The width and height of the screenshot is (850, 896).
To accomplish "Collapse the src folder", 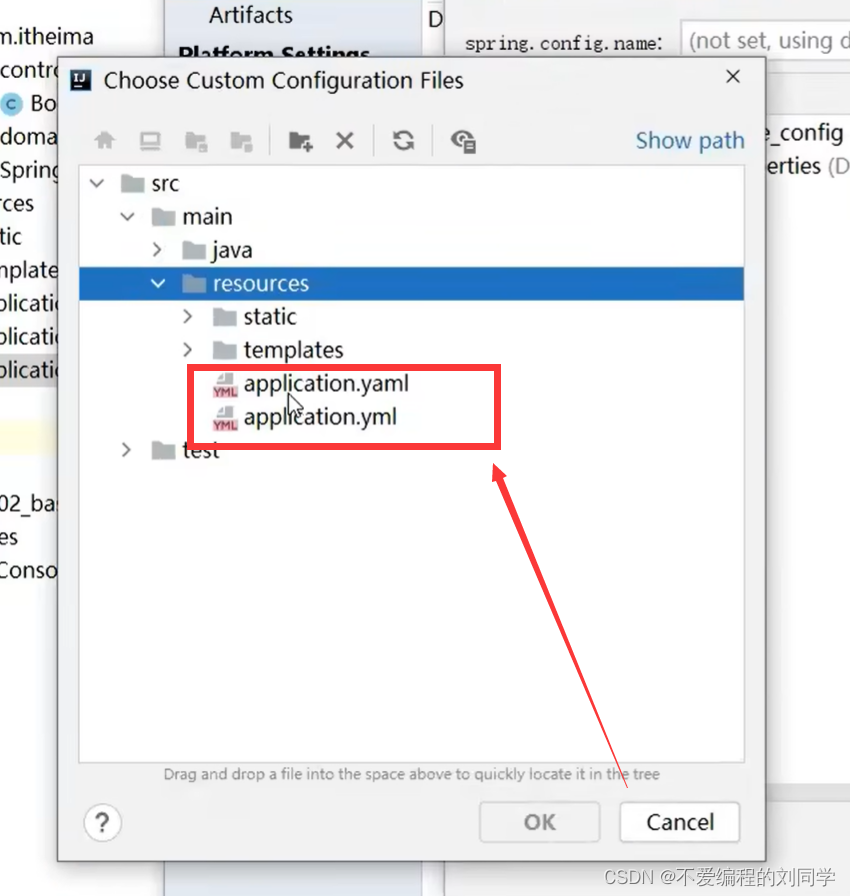I will pyautogui.click(x=96, y=183).
